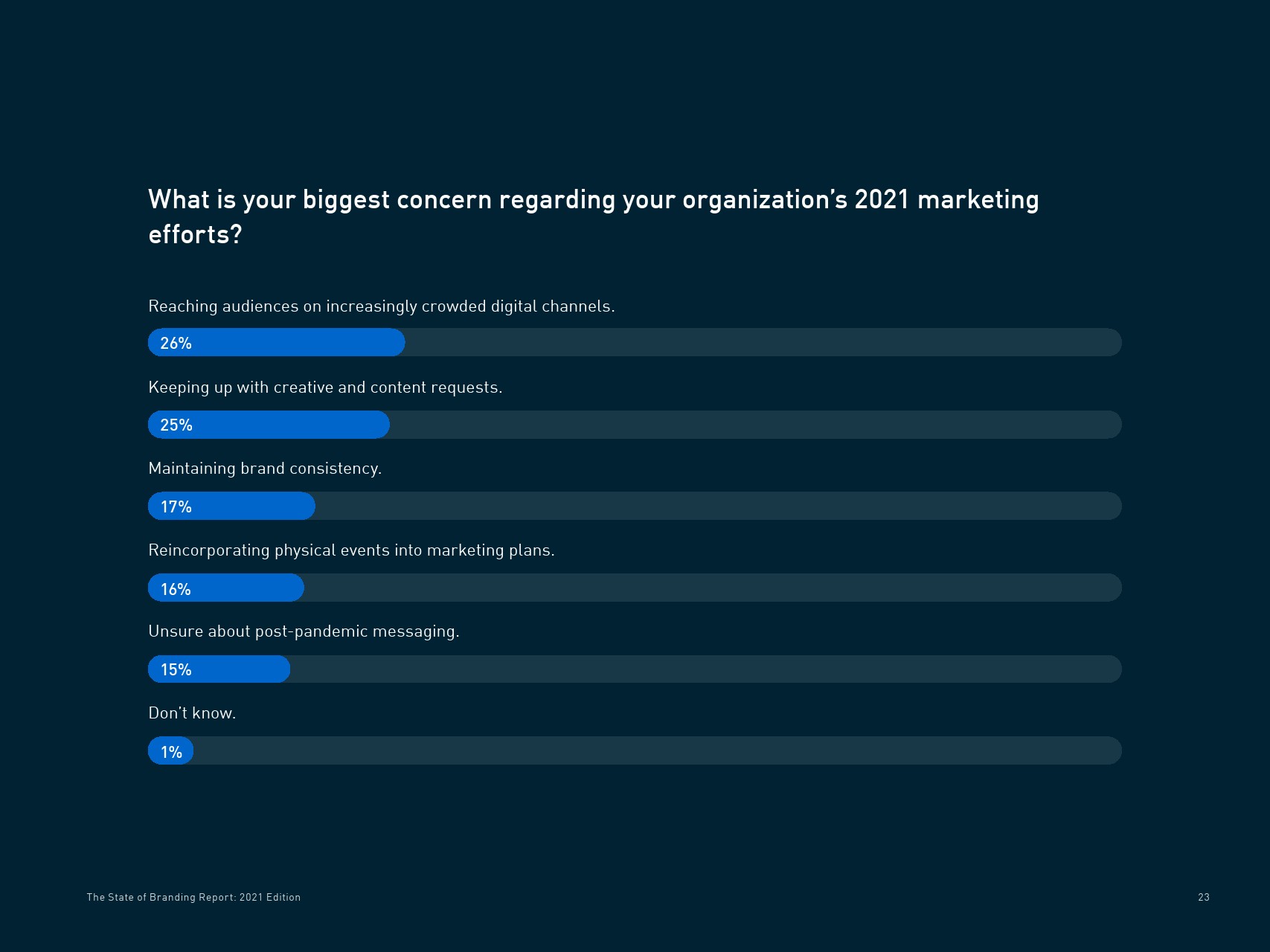
Task: Click 'Unsure about post-pandemic messaging' label
Action: (304, 631)
